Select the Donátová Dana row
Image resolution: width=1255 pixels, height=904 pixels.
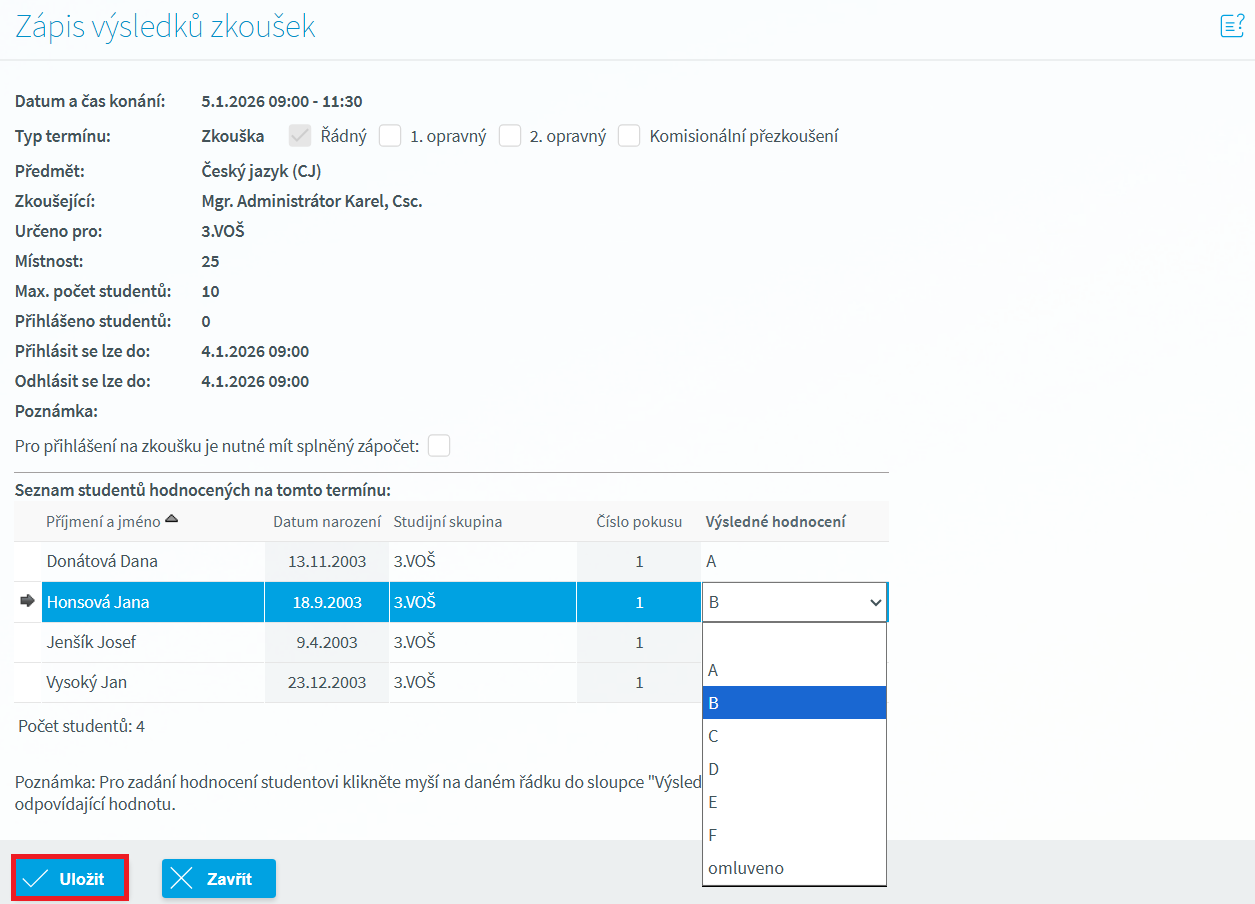pyautogui.click(x=102, y=562)
